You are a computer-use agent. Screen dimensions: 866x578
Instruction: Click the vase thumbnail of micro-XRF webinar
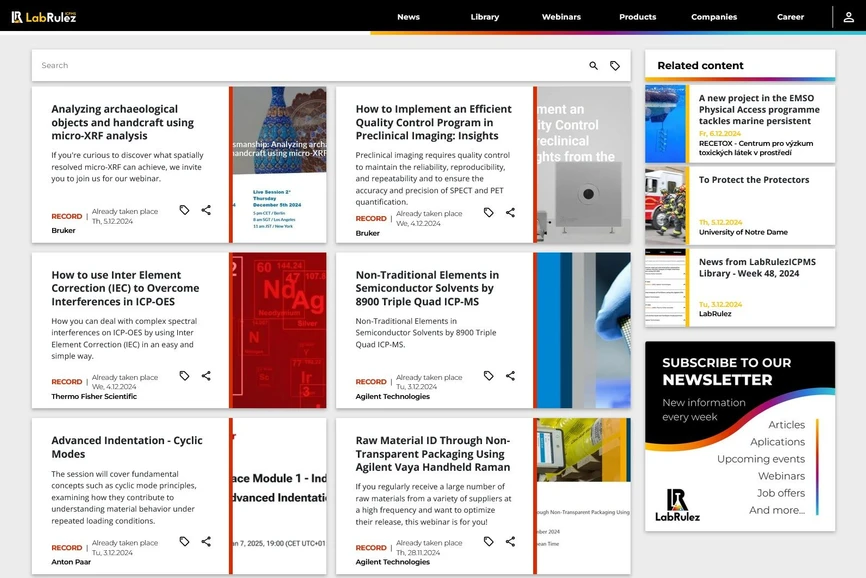click(278, 165)
